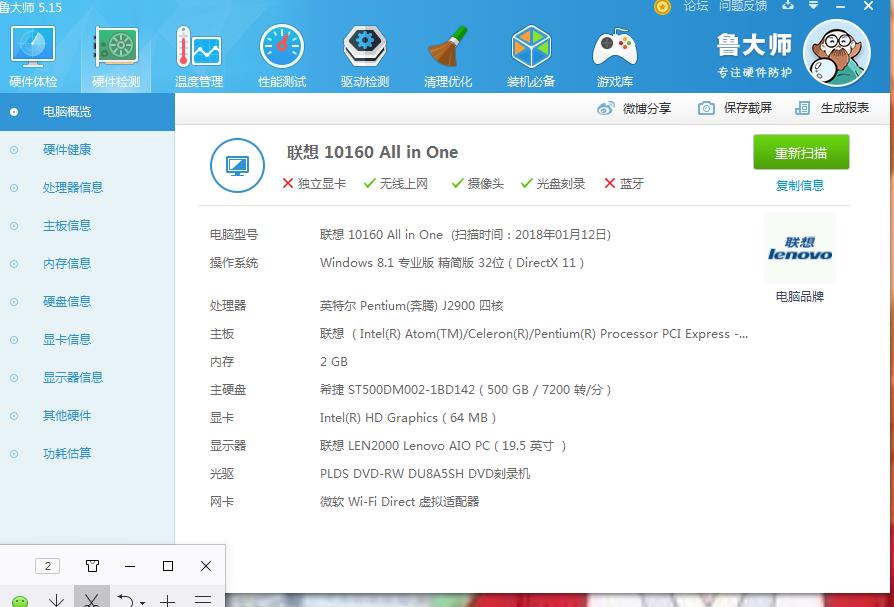The width and height of the screenshot is (894, 607).
Task: Click the 独立显卡 status indicator
Action: point(314,184)
